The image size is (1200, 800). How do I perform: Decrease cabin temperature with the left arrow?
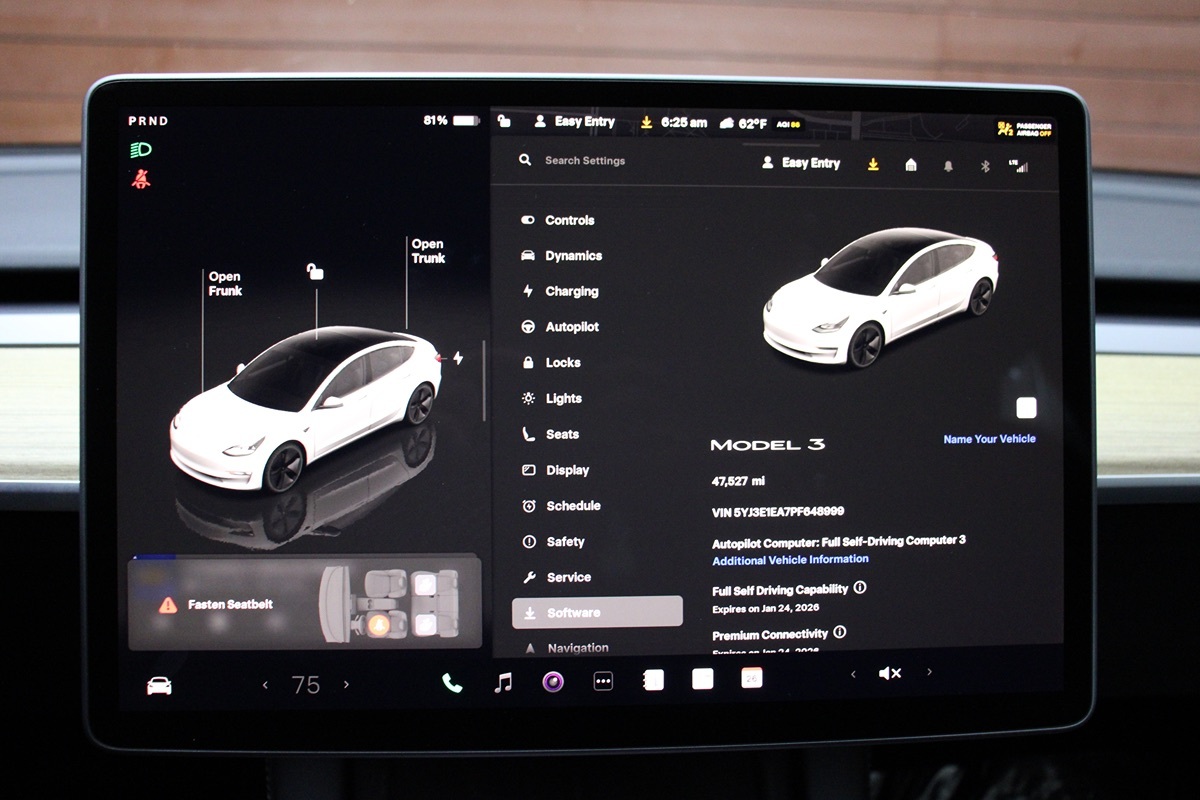pos(265,685)
